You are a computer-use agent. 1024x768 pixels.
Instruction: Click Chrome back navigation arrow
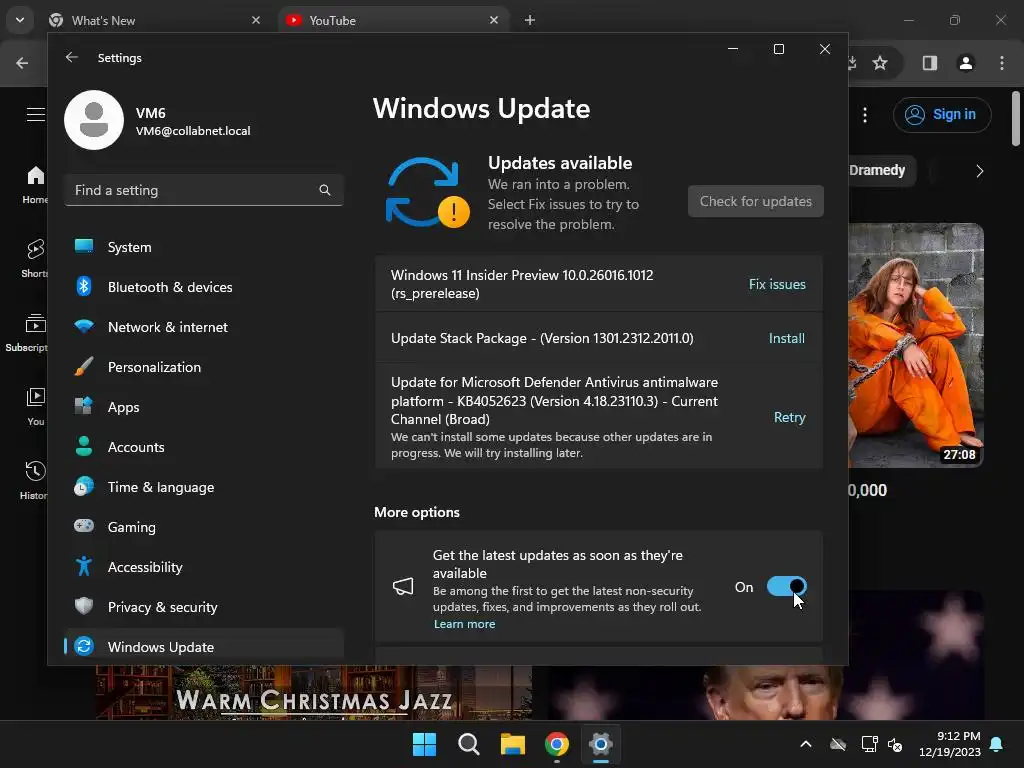22,63
